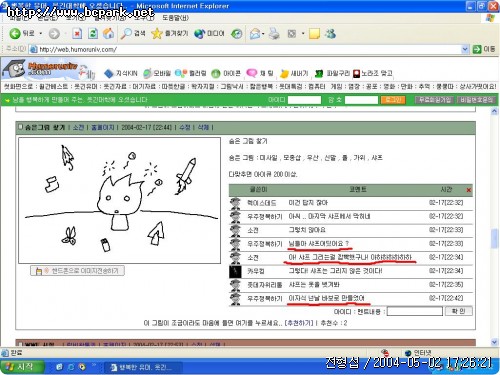Open the History clock icon
The height and width of the screenshot is (375, 500).
tap(237, 33)
